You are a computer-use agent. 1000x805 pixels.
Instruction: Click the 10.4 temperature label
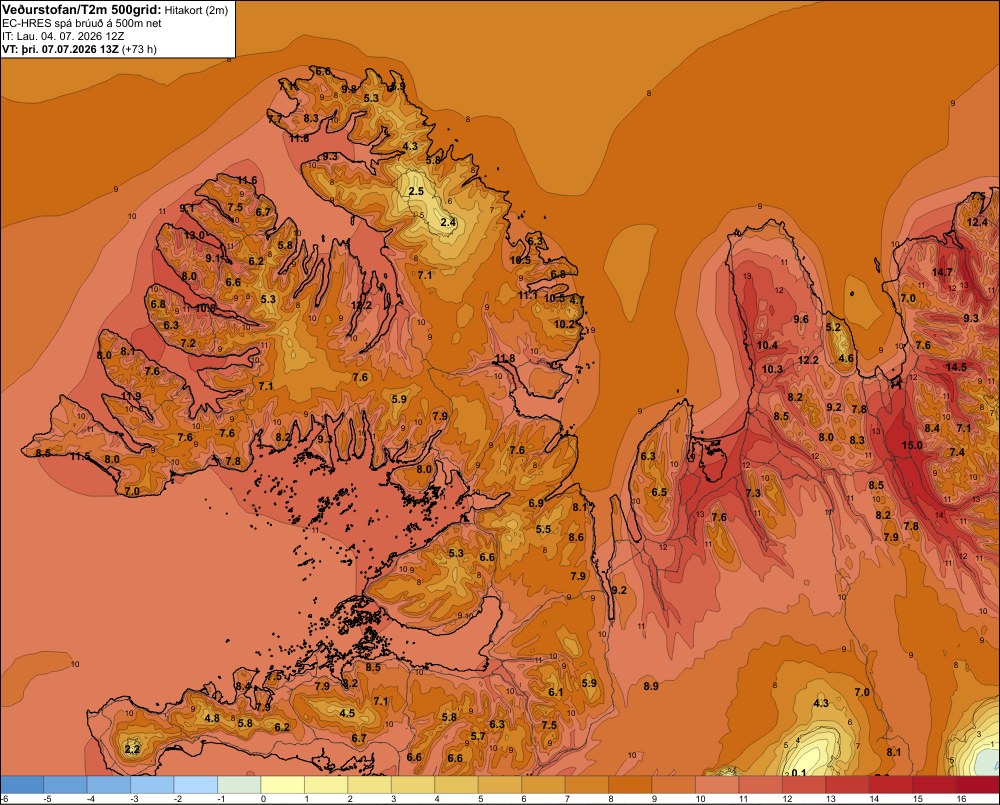(767, 346)
